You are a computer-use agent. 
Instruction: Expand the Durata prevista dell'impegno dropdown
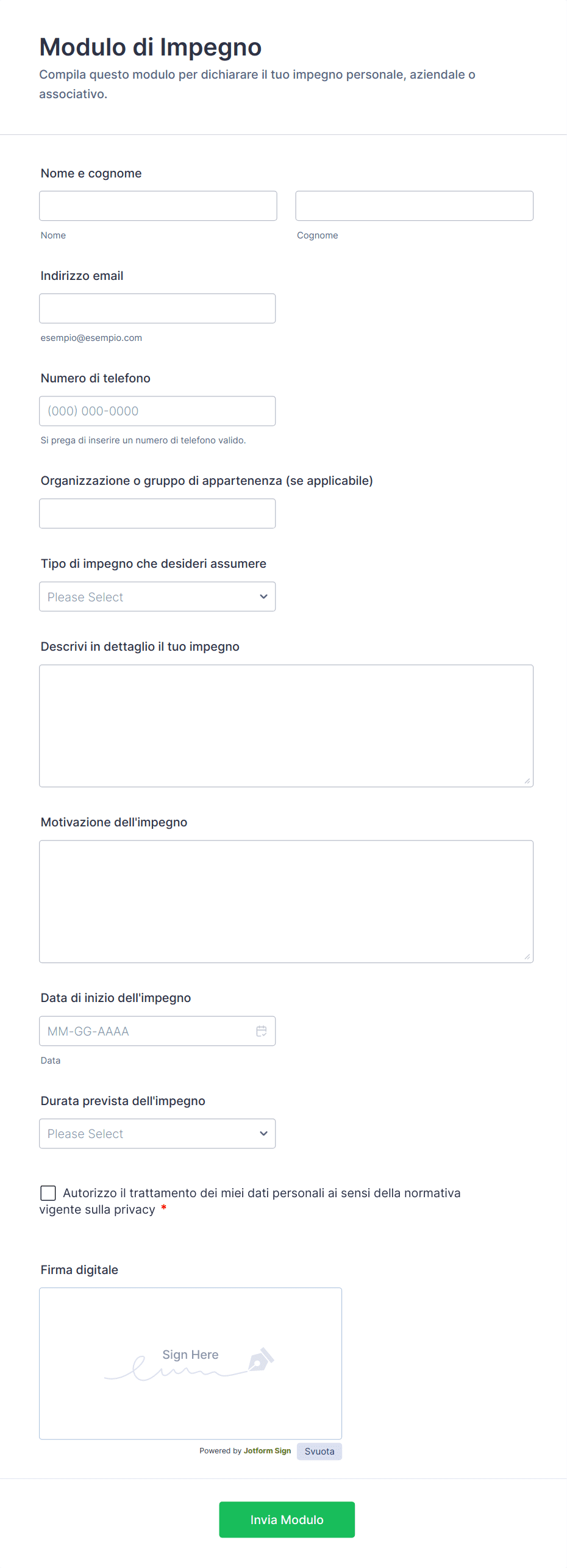click(x=157, y=1133)
